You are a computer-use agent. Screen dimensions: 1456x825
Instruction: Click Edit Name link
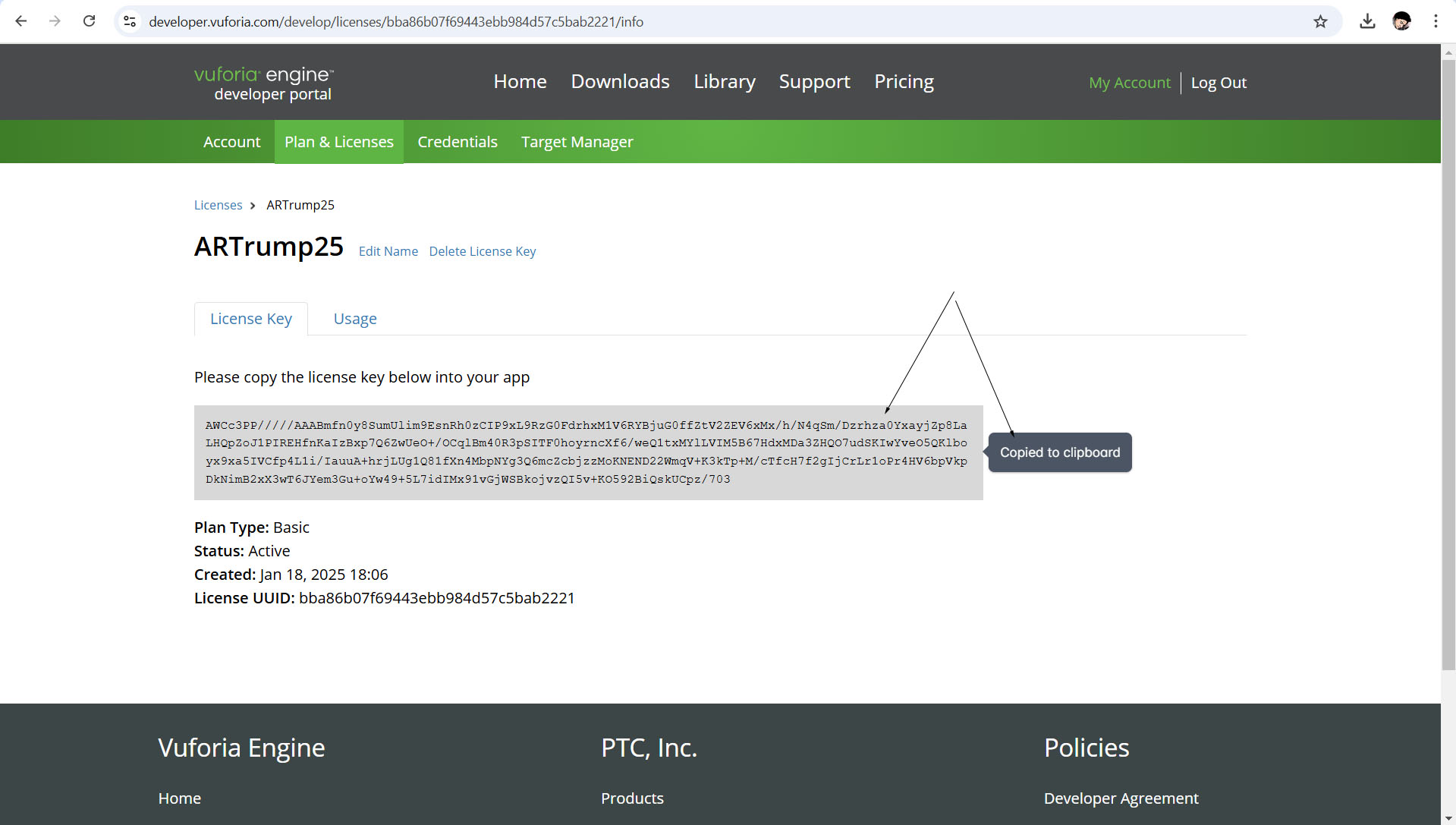(x=388, y=251)
